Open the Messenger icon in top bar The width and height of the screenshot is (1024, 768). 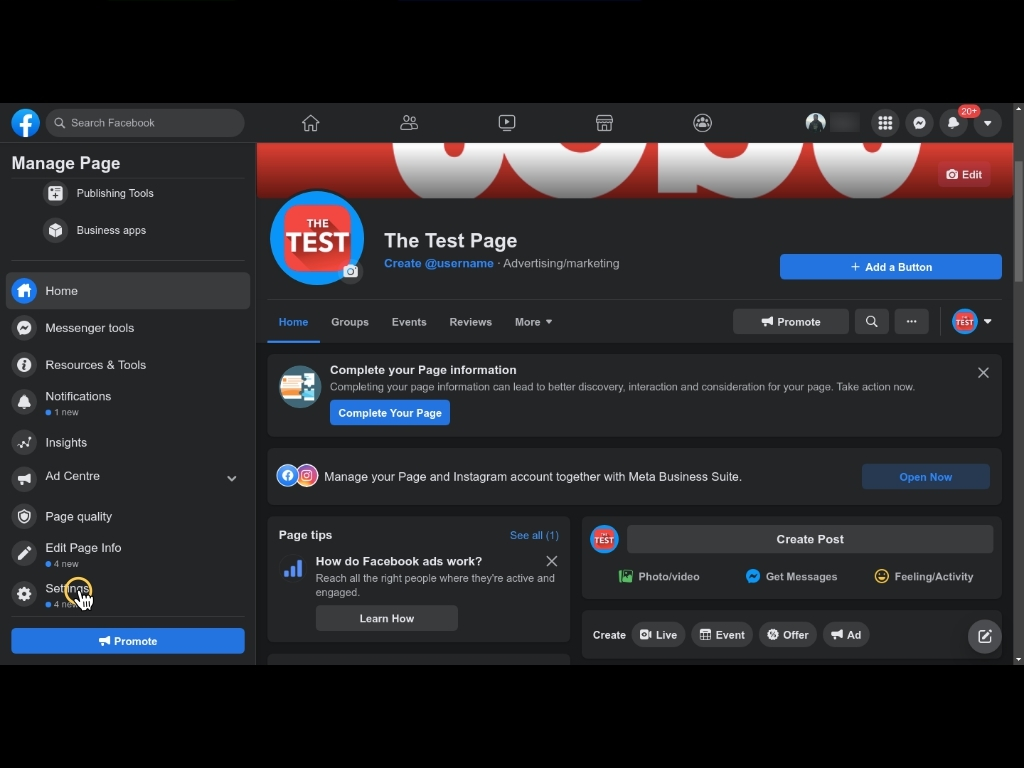[919, 123]
